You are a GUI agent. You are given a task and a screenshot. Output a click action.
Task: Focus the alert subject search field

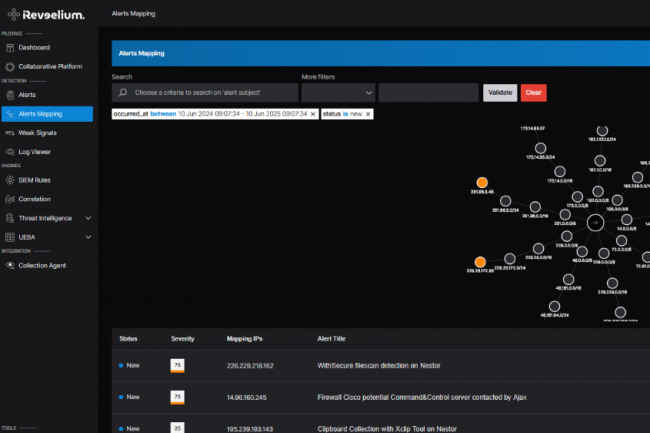(212, 93)
